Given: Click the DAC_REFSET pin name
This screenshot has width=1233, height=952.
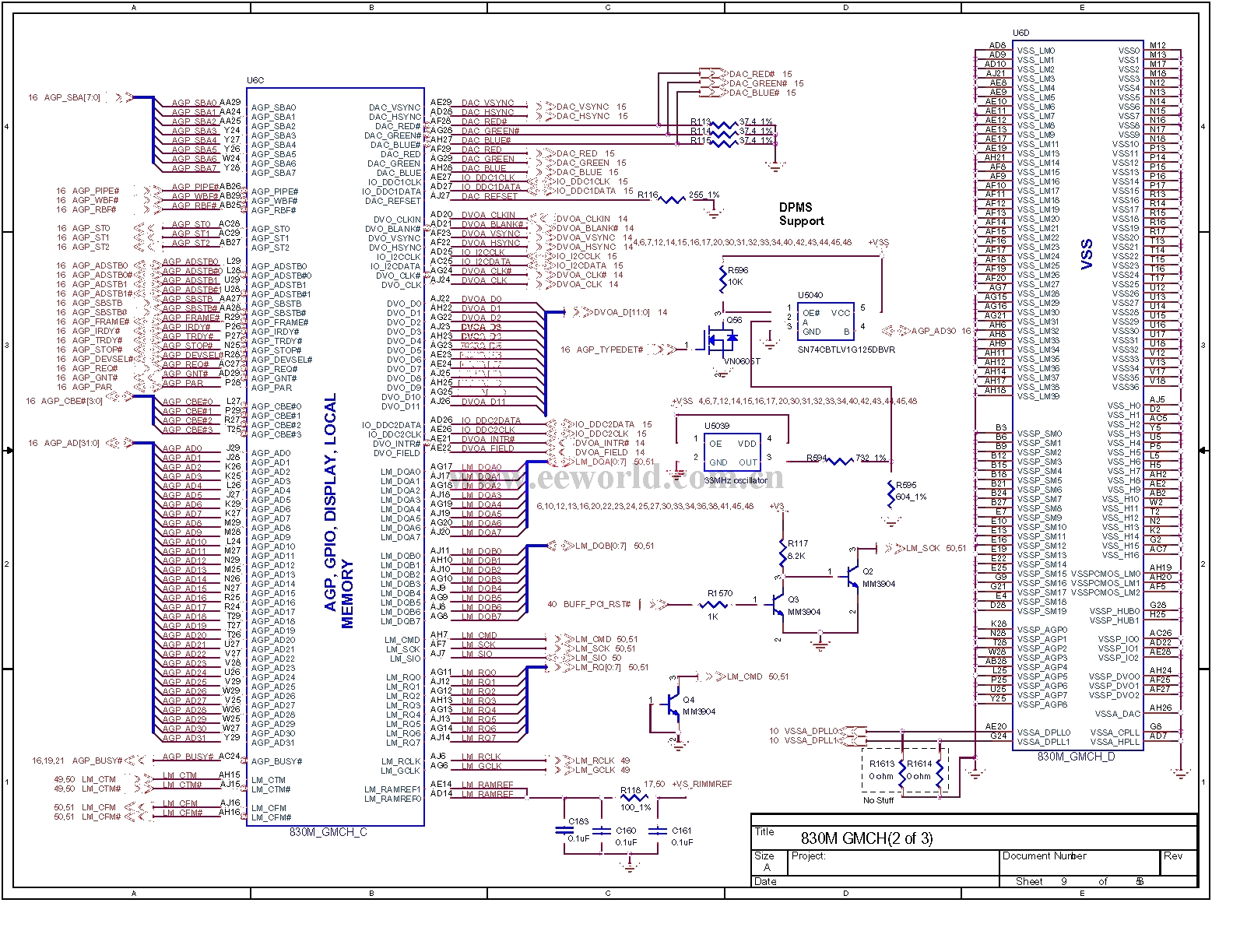Looking at the screenshot, I should click(x=393, y=201).
